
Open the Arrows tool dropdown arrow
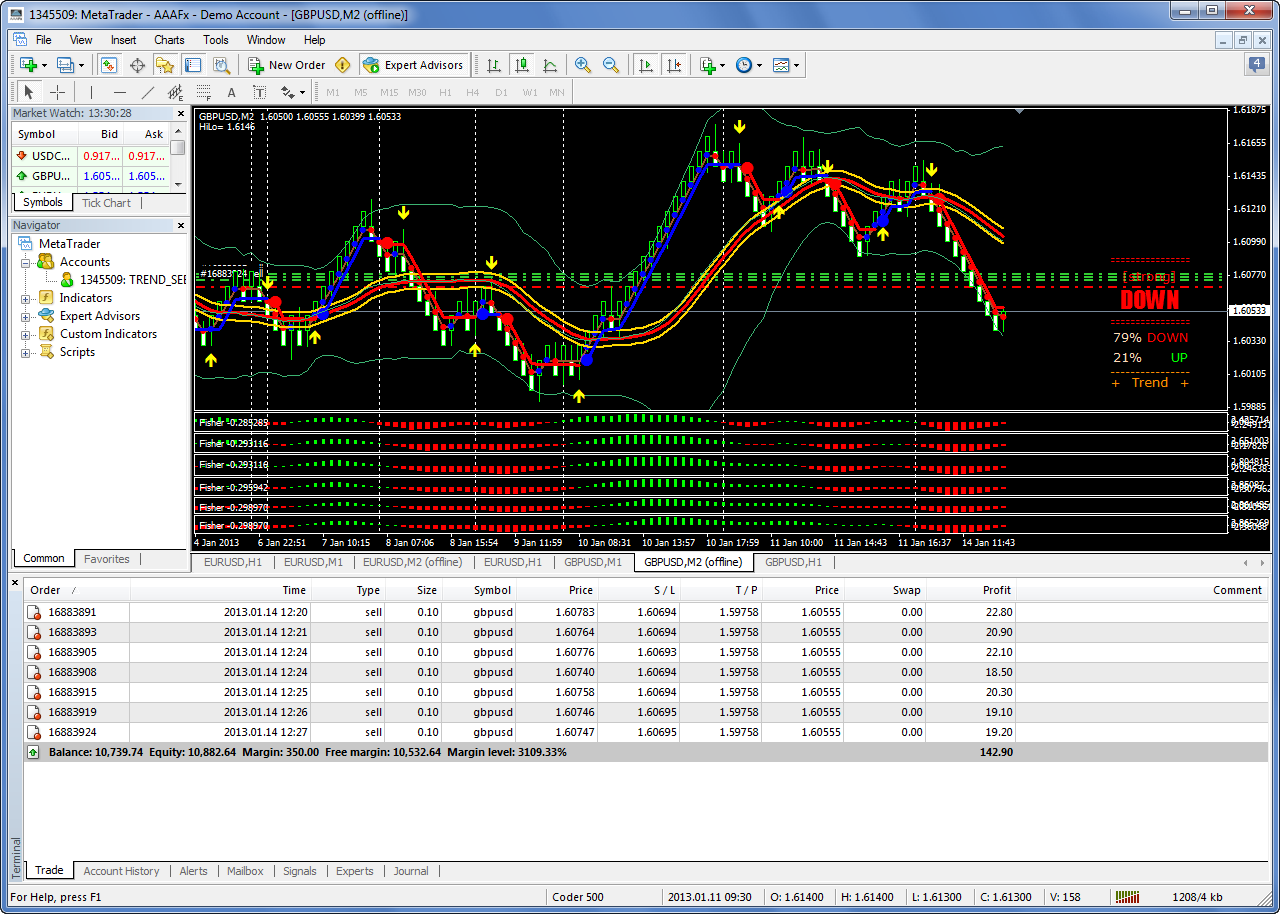[x=303, y=92]
